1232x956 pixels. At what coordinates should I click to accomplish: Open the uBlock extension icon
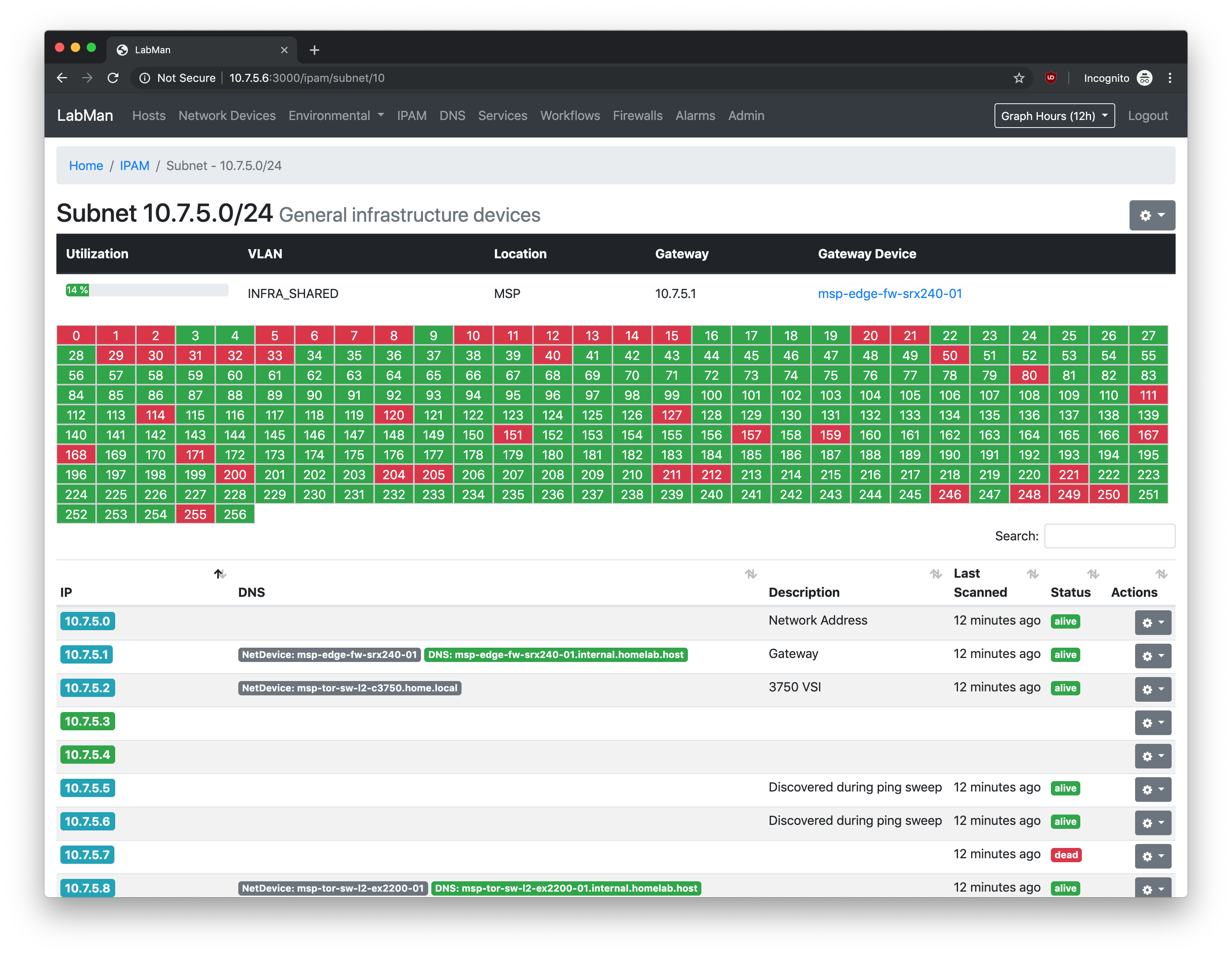point(1050,78)
